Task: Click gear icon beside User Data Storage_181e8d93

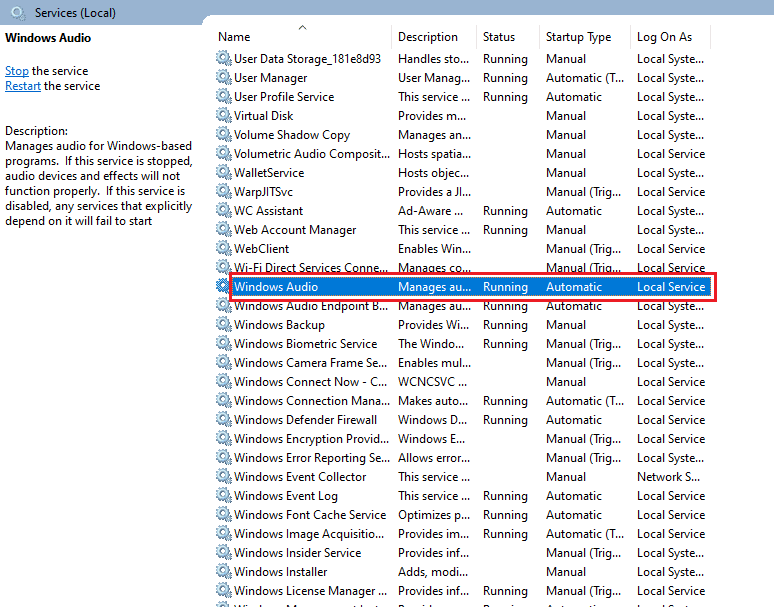Action: 224,58
